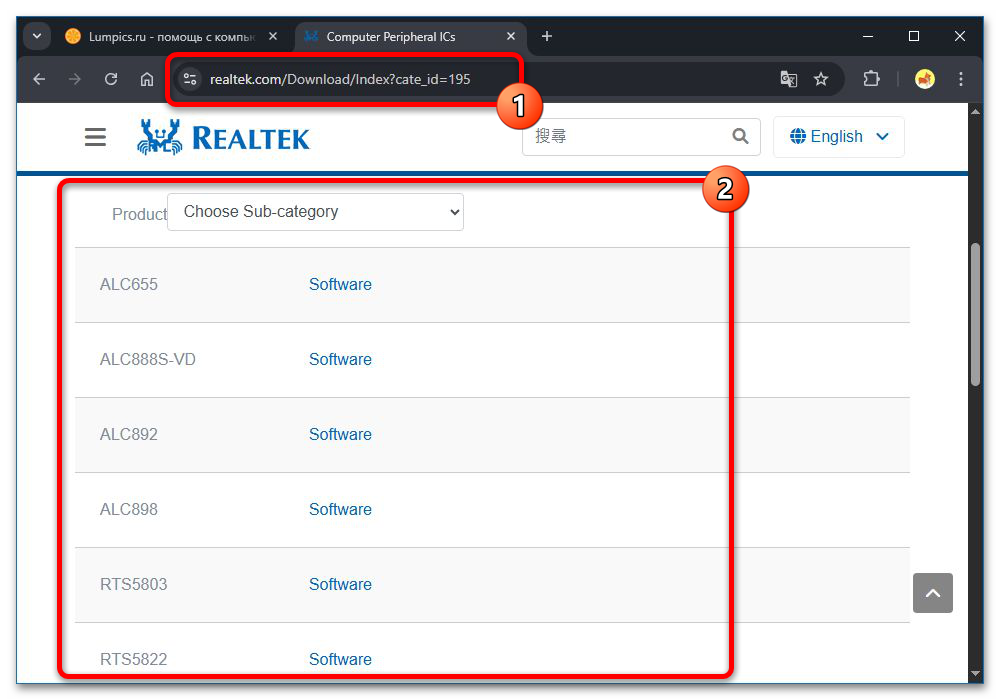Open the extensions puzzle icon
This screenshot has height=700, width=1000.
[x=871, y=79]
